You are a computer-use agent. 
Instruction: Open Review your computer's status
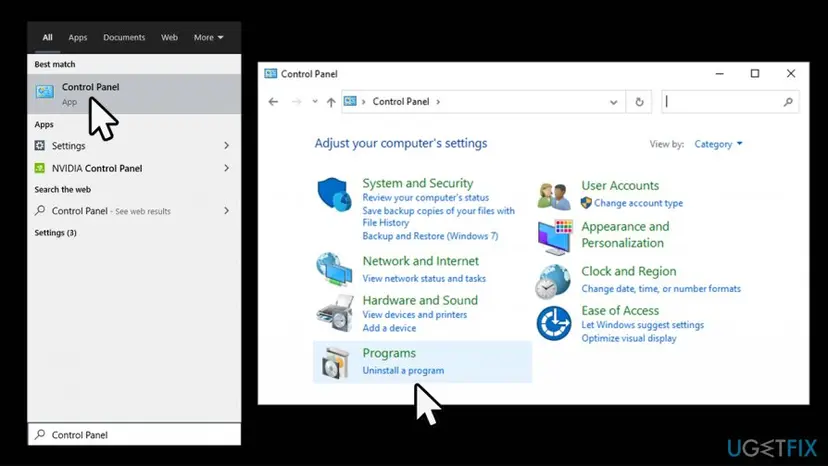point(426,198)
